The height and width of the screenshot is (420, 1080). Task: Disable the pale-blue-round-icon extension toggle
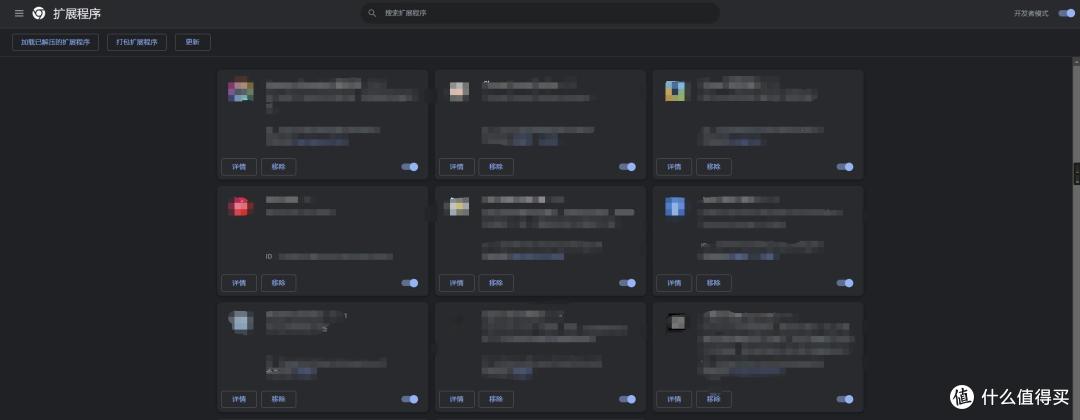[410, 399]
